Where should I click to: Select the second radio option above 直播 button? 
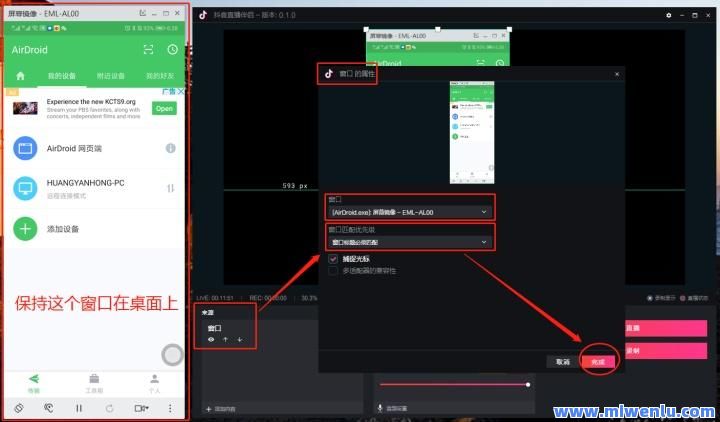tap(683, 298)
